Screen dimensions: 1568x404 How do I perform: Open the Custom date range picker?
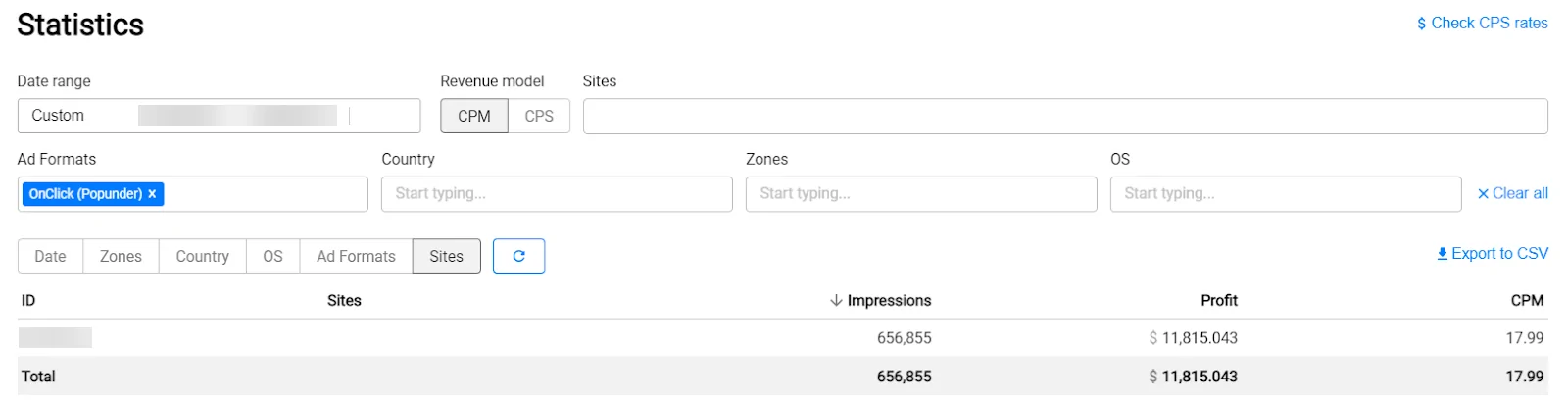coord(219,116)
